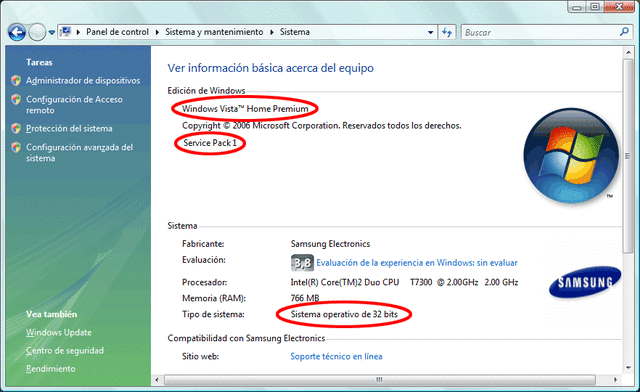This screenshot has height=392, width=640.
Task: Open Windows Update link
Action: 59,332
